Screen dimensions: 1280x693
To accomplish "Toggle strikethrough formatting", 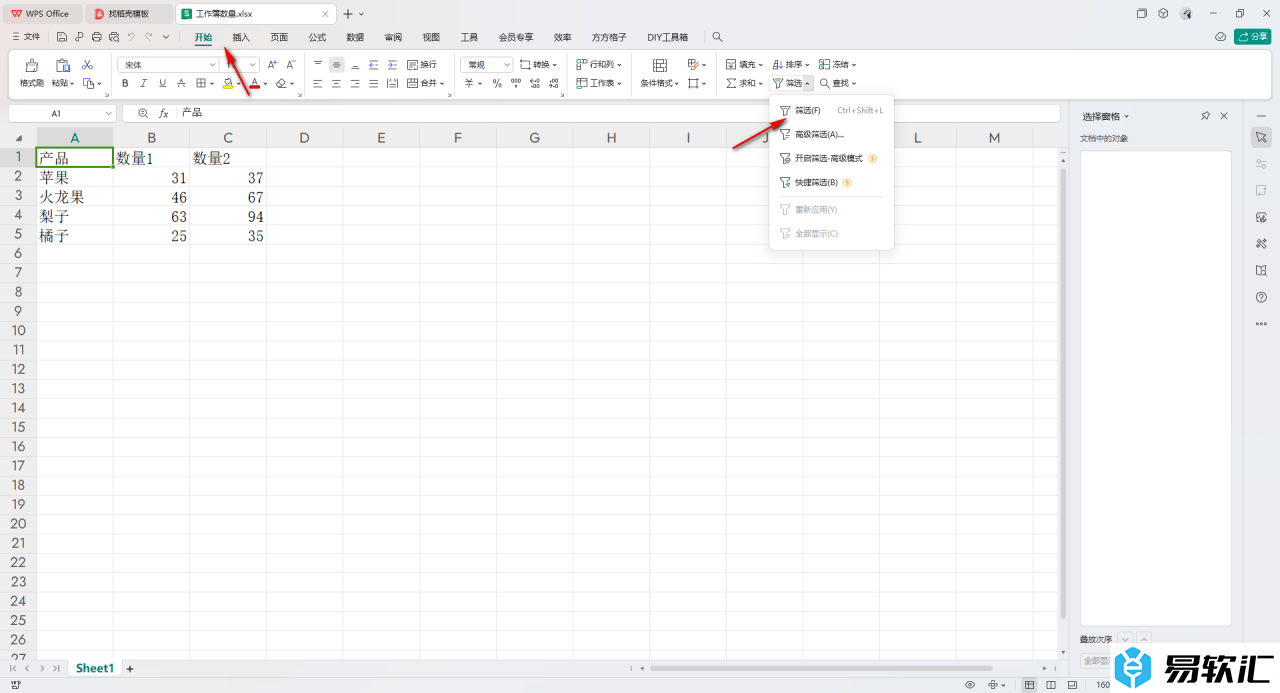I will point(181,83).
